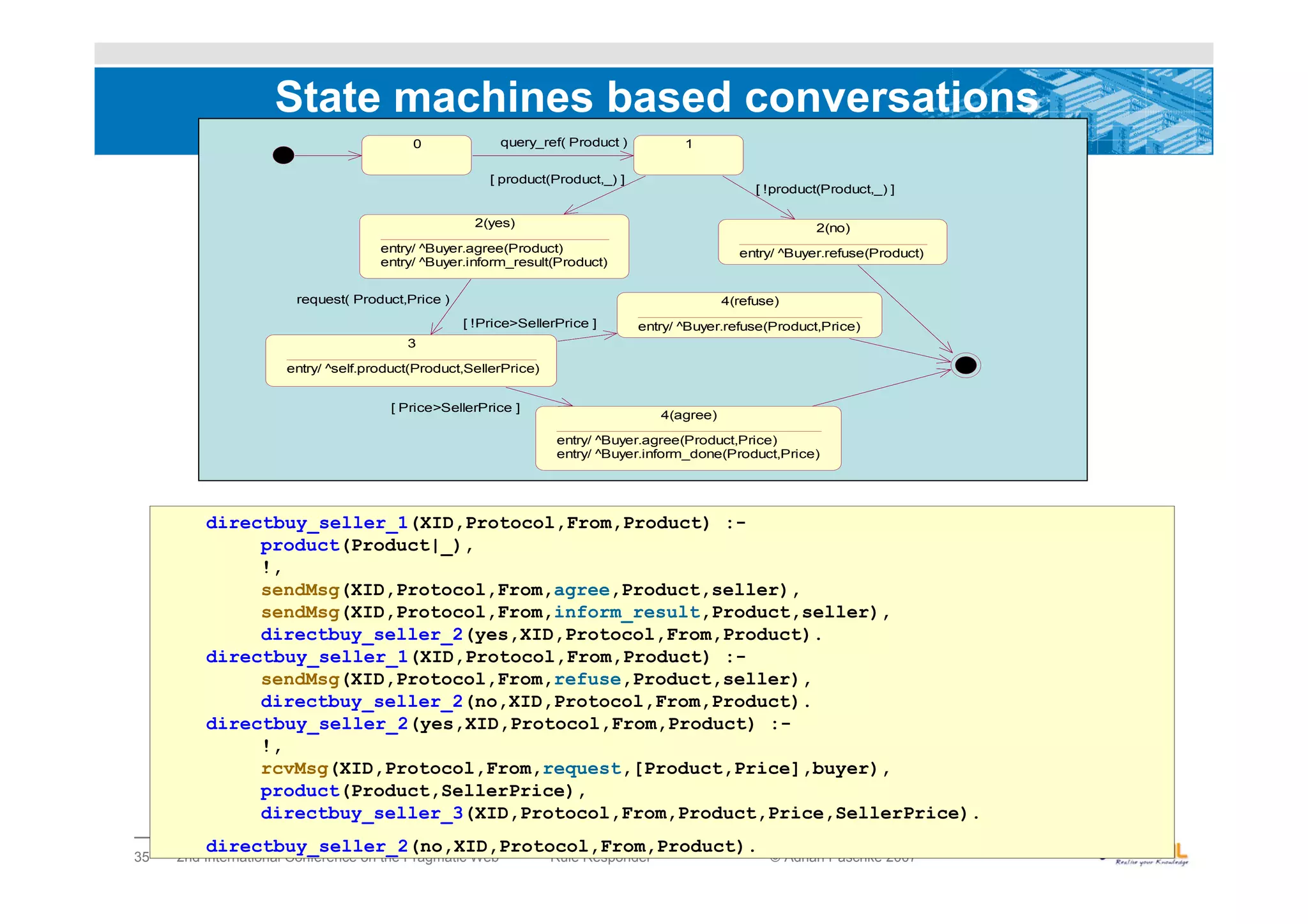Click the [ Price>SellerPrice ] guard label
Viewport: 1308px width, 924px height.
[x=455, y=408]
